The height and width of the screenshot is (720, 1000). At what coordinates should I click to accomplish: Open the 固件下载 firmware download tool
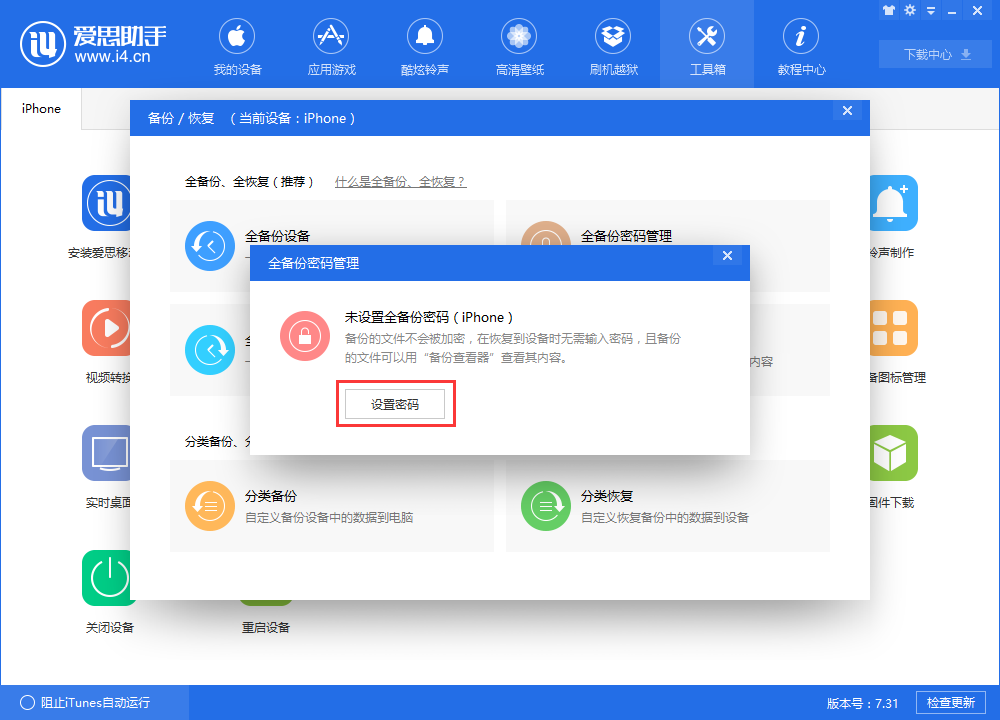pos(893,453)
